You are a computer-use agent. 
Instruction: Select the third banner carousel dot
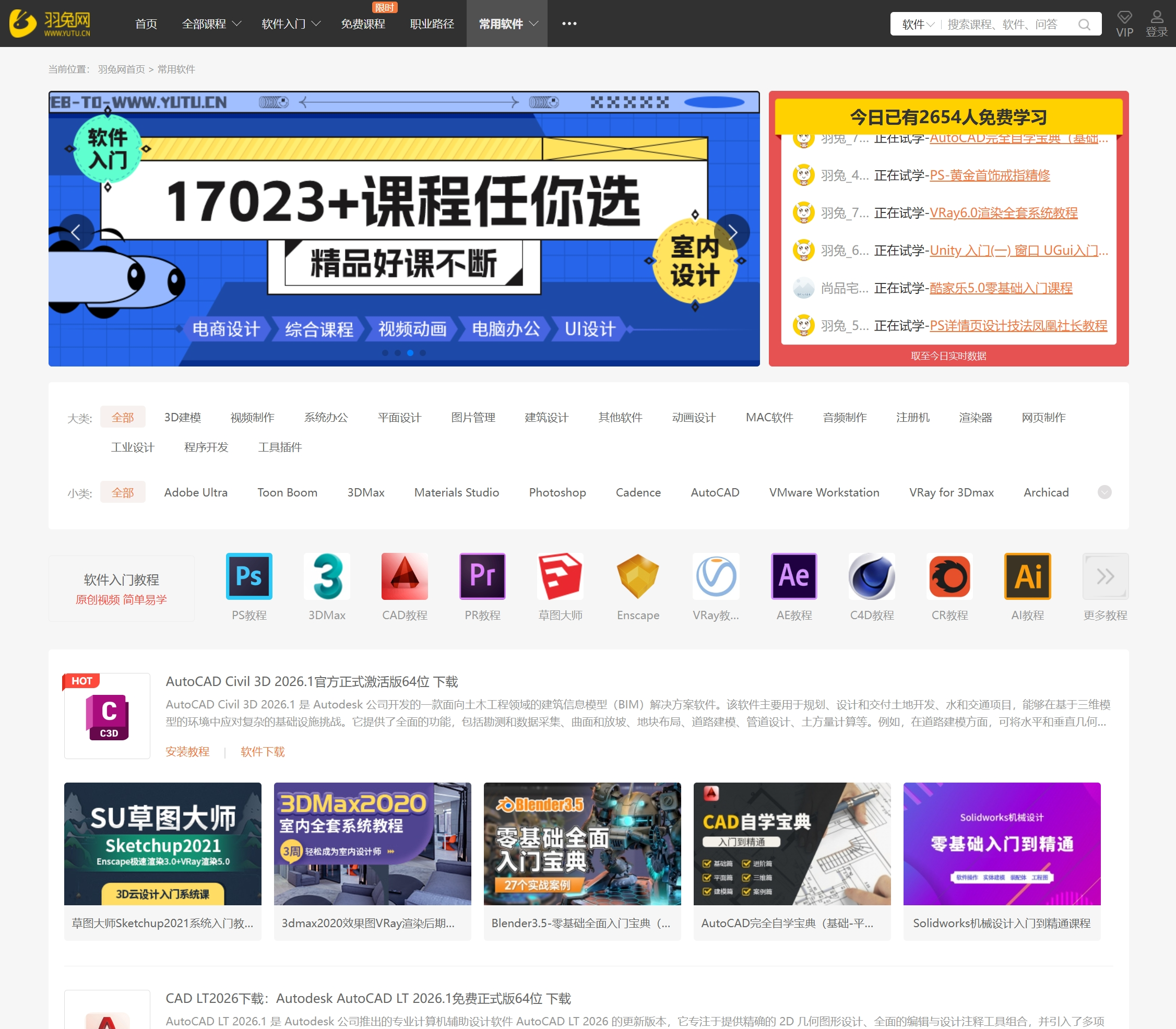click(x=410, y=353)
